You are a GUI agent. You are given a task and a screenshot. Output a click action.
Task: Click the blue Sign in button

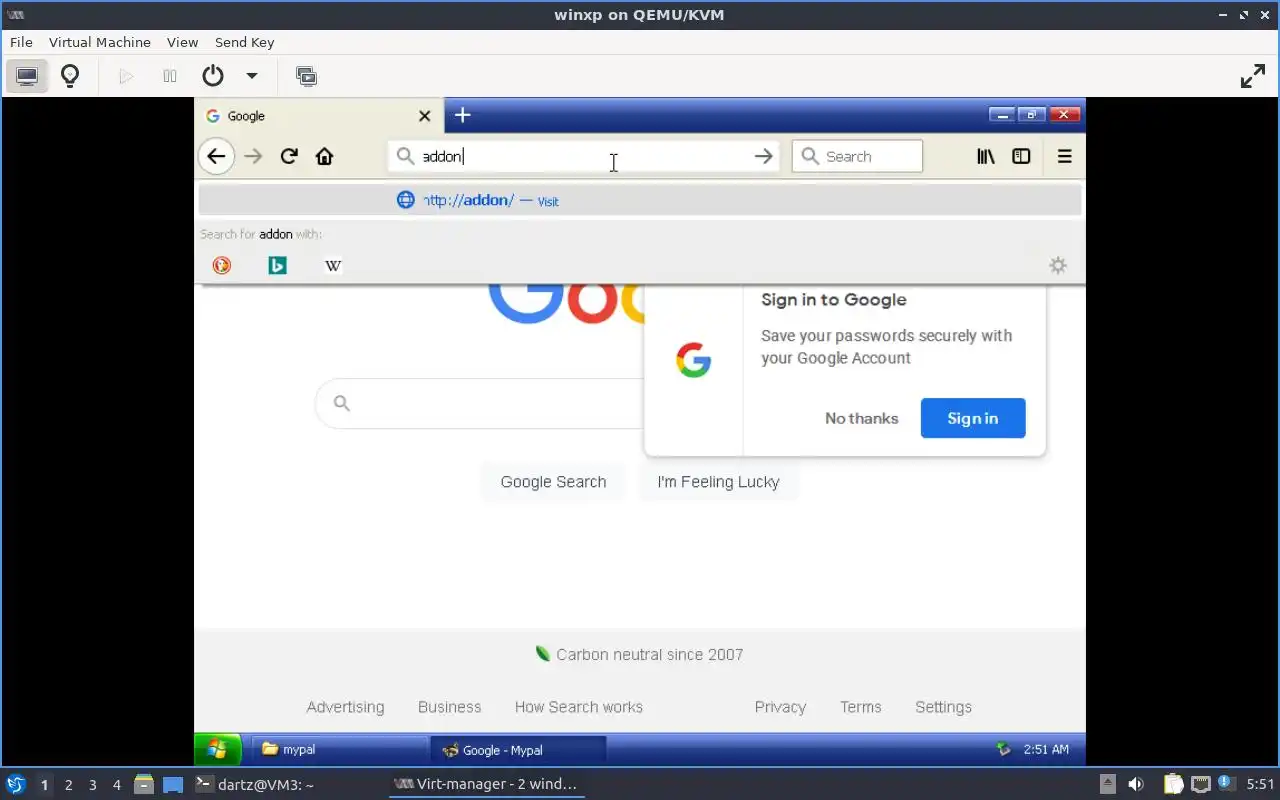pyautogui.click(x=973, y=418)
